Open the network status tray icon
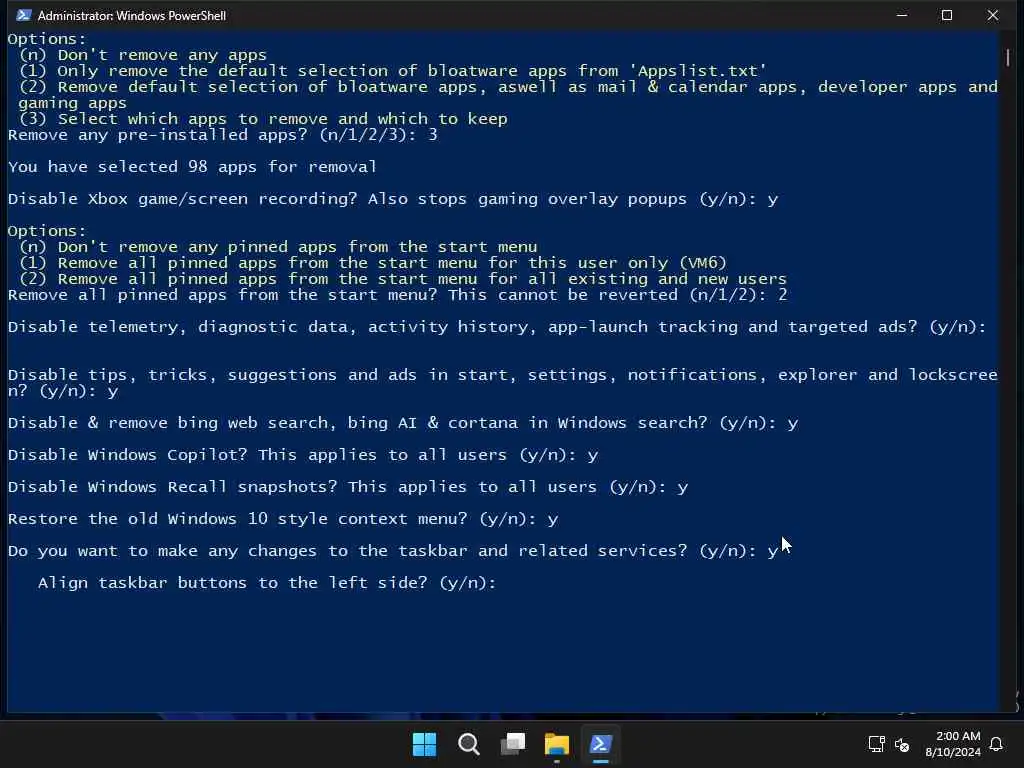This screenshot has height=768, width=1024. pyautogui.click(x=876, y=744)
